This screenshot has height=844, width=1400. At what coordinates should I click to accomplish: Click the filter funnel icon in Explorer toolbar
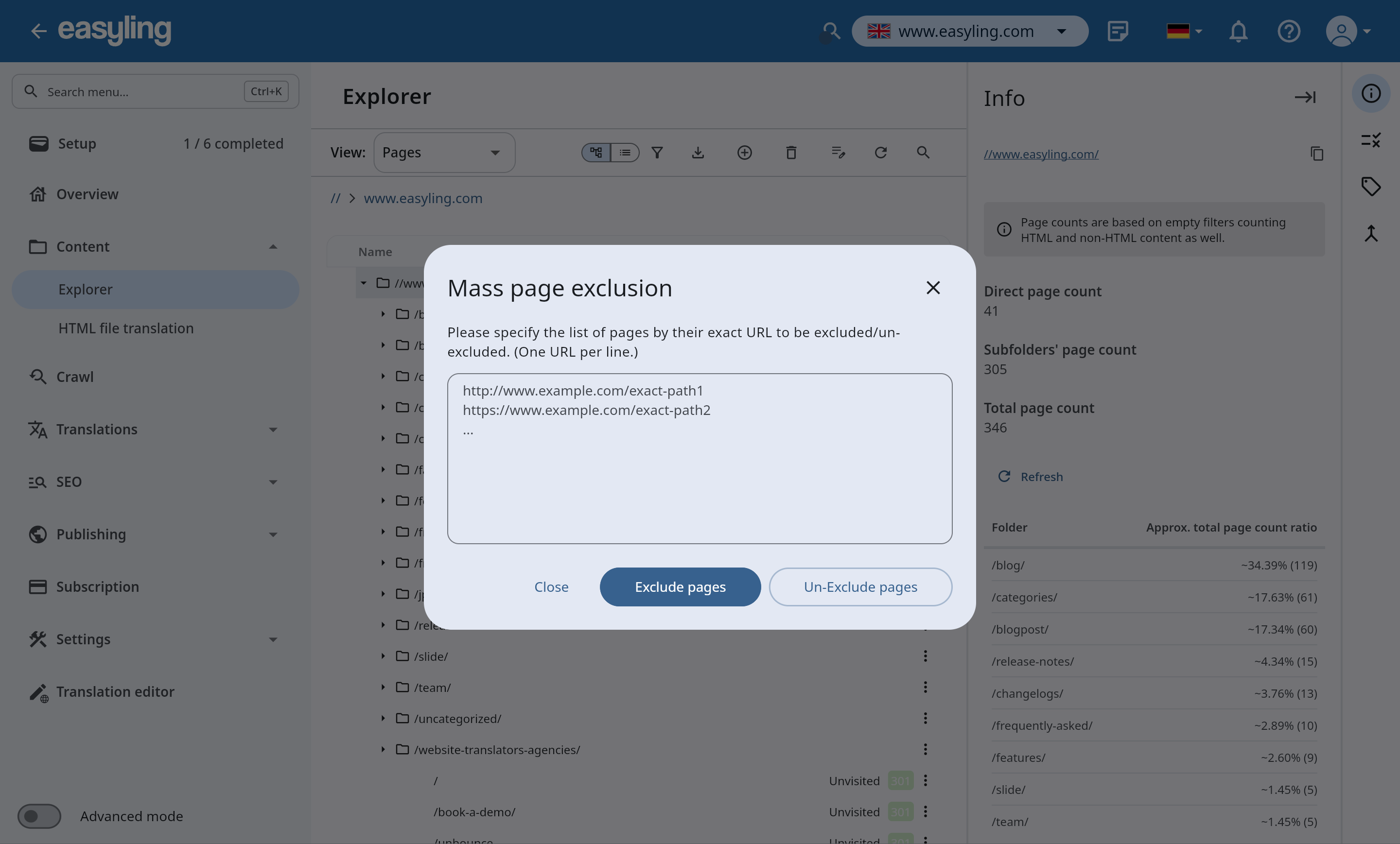657,152
